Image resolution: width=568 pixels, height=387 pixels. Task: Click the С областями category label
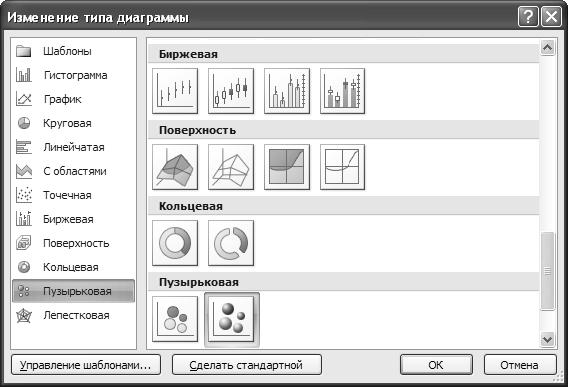(x=75, y=171)
